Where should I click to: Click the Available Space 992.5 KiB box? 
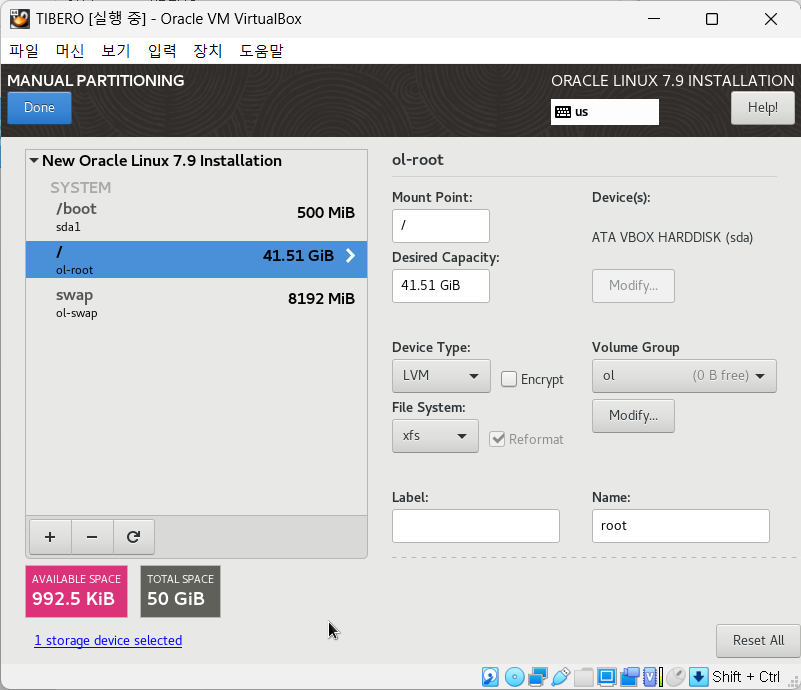click(77, 591)
